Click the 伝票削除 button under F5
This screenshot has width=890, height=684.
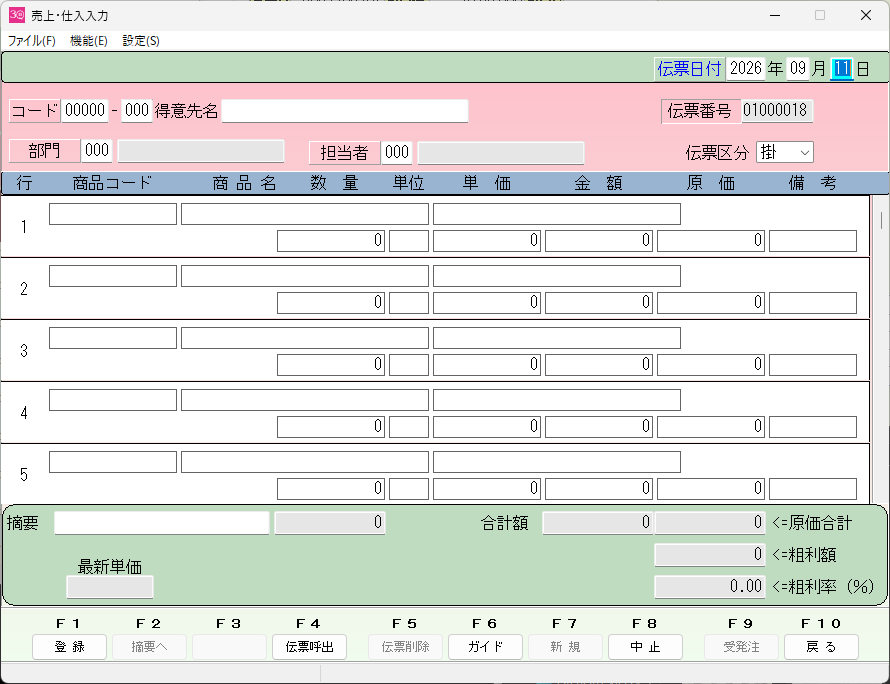coord(405,647)
